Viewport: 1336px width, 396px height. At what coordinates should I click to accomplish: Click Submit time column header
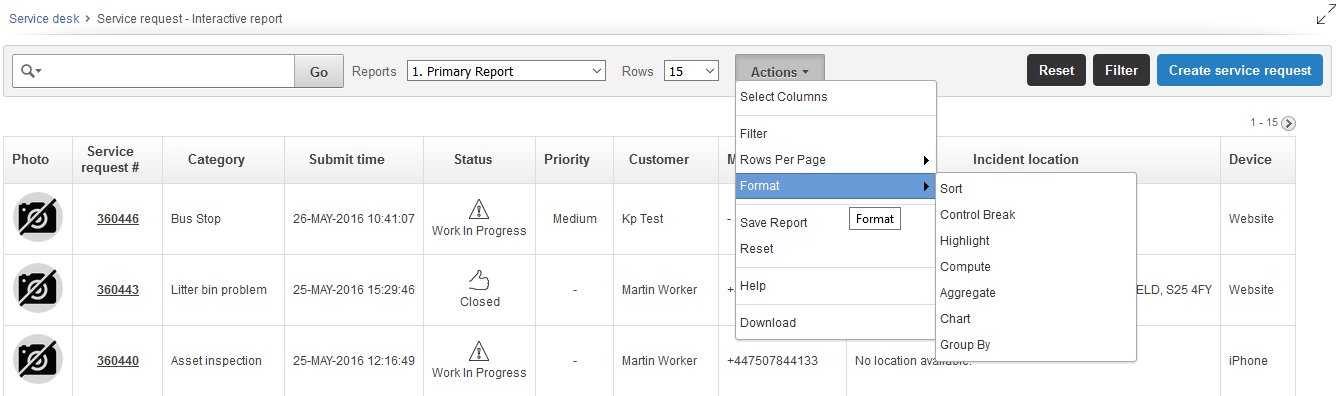click(x=347, y=160)
